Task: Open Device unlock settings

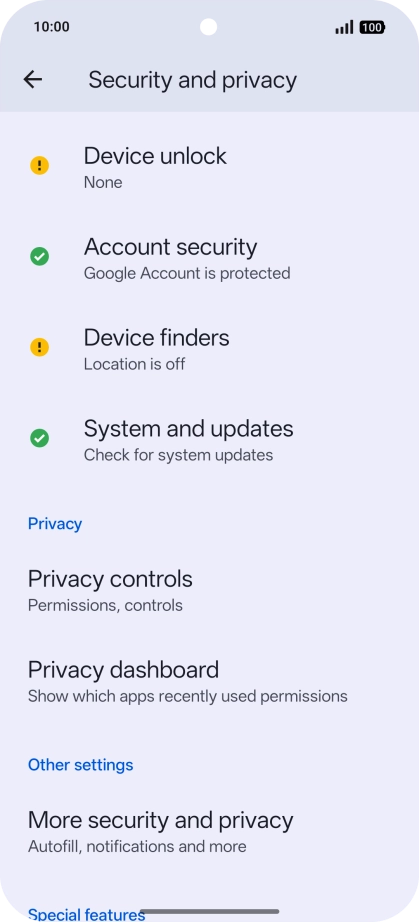Action: pos(209,166)
